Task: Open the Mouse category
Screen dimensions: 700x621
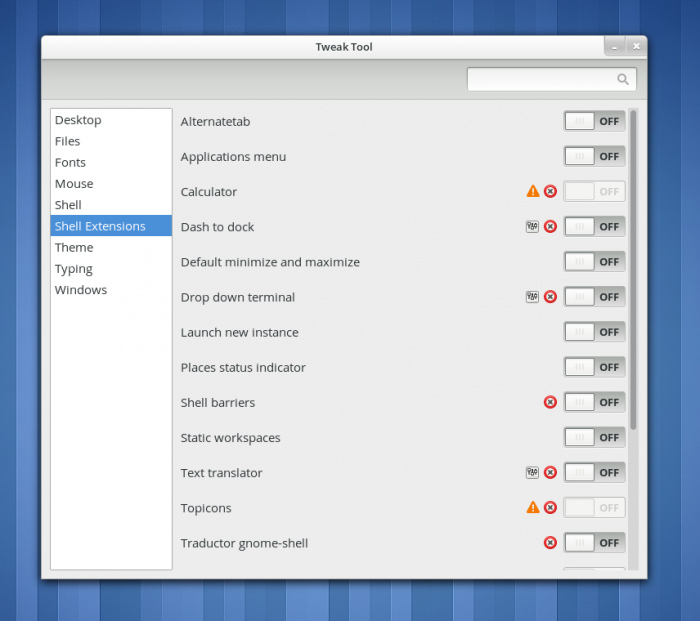Action: click(111, 183)
